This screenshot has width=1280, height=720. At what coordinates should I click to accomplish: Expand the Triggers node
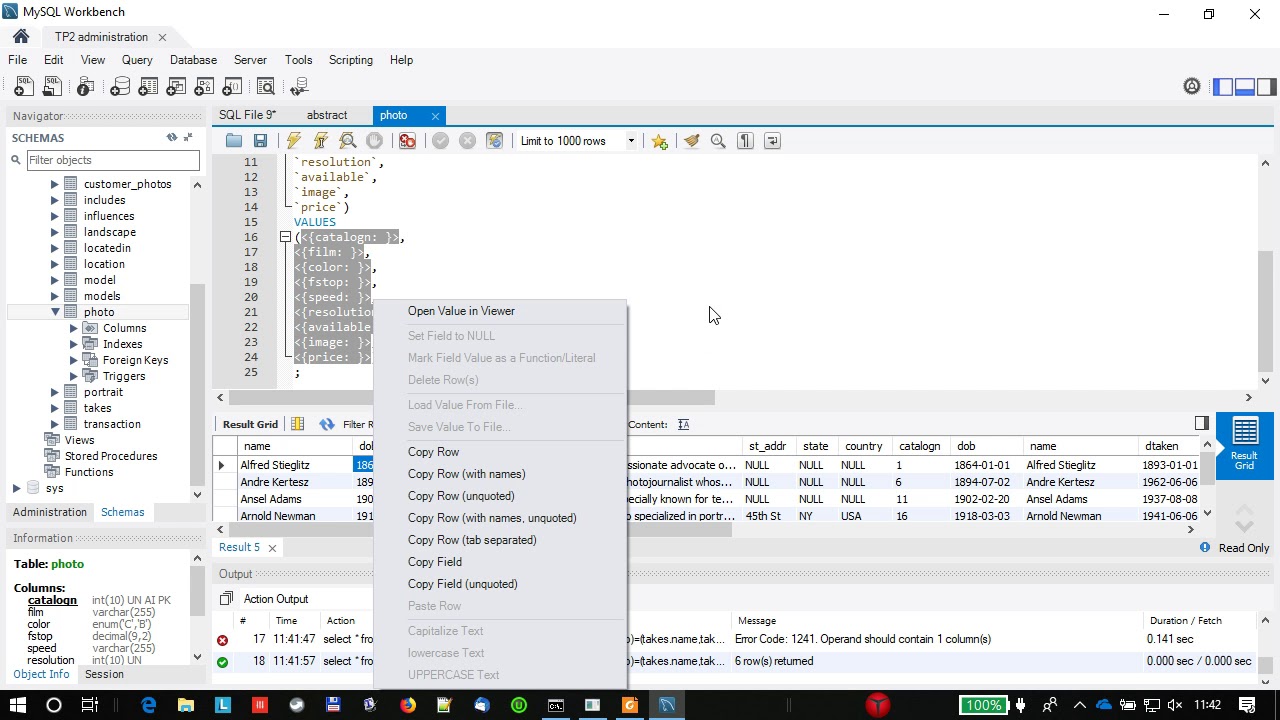click(74, 376)
